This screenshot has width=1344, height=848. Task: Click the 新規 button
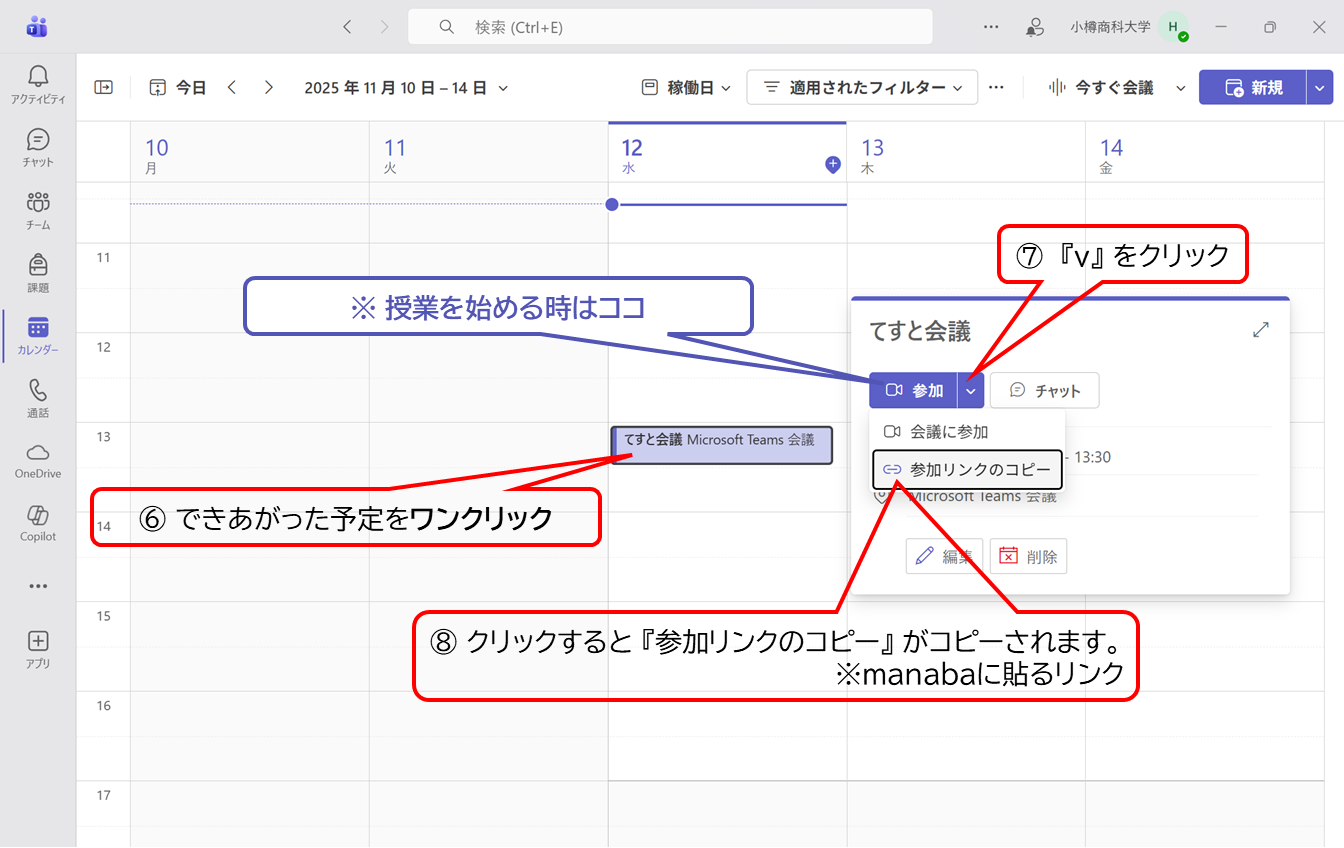pyautogui.click(x=1253, y=88)
